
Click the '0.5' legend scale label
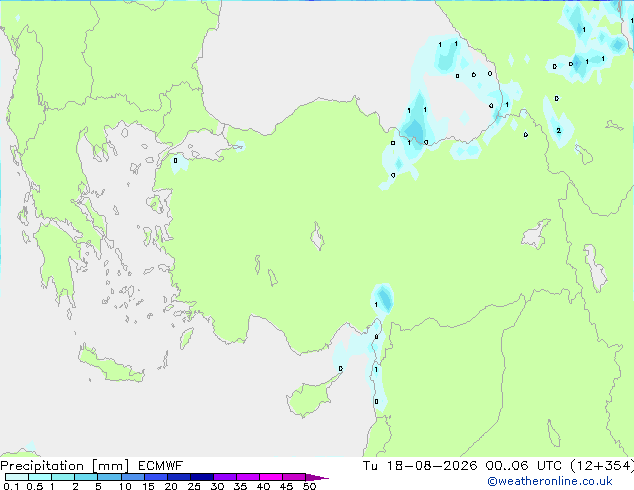click(x=34, y=486)
